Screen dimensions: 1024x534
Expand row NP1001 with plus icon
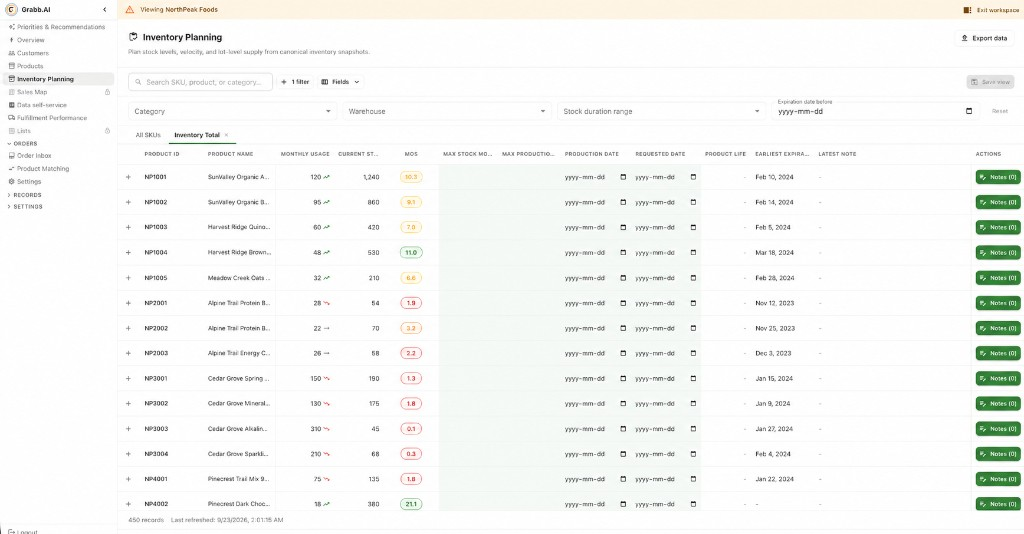point(128,177)
